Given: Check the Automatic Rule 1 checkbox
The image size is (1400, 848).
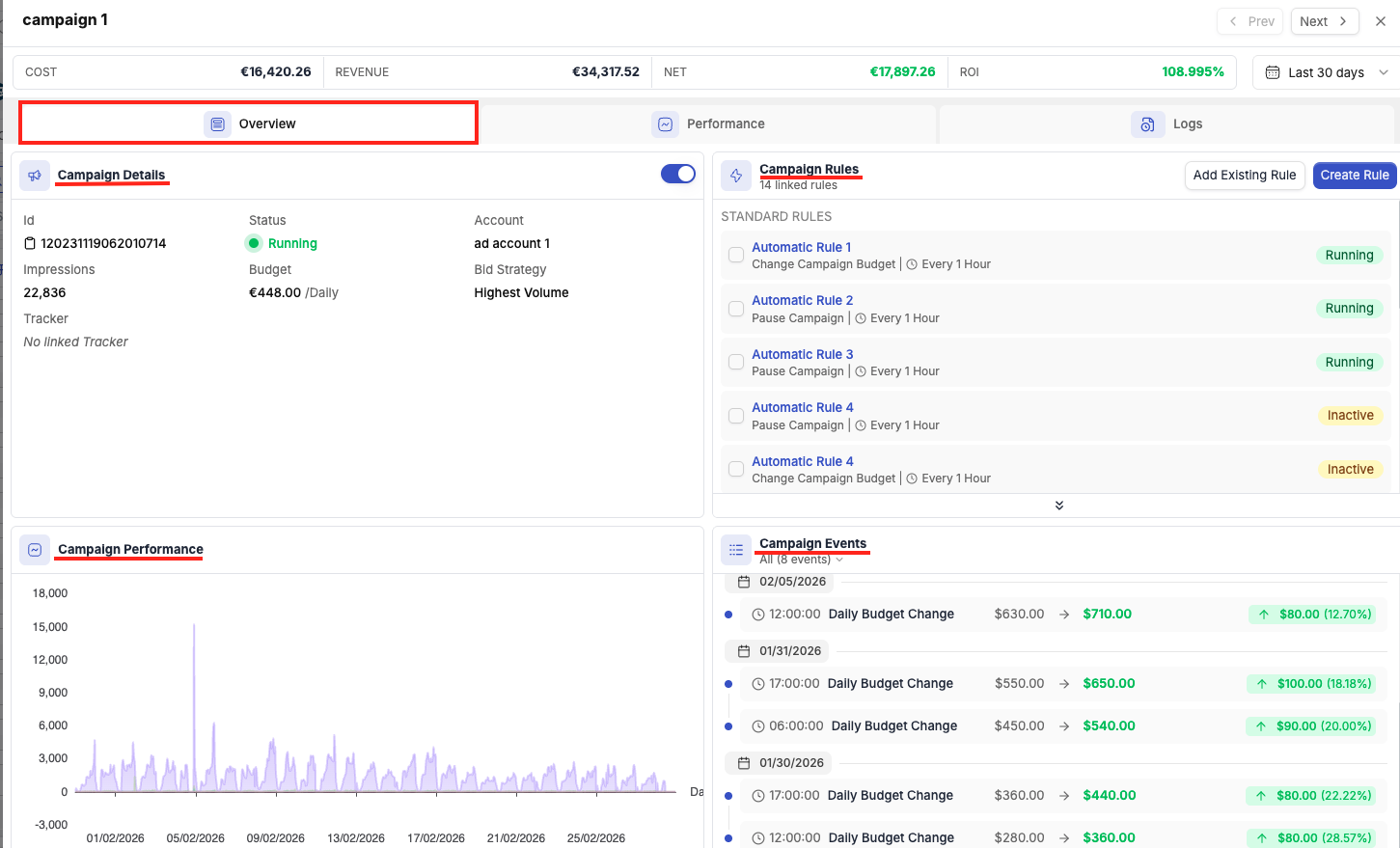Looking at the screenshot, I should 736,256.
